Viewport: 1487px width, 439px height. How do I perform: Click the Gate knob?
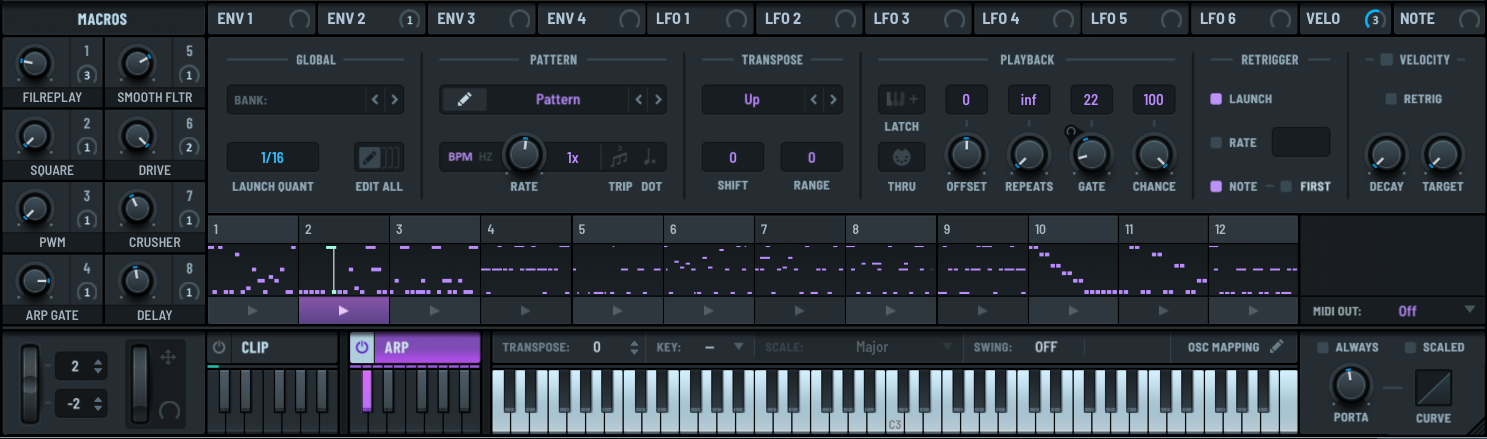coord(1092,154)
